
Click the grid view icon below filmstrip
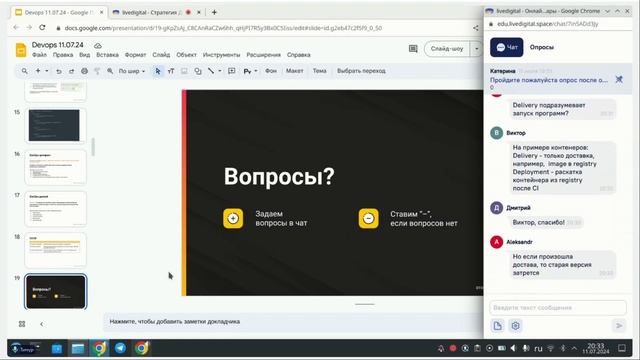tap(22, 324)
